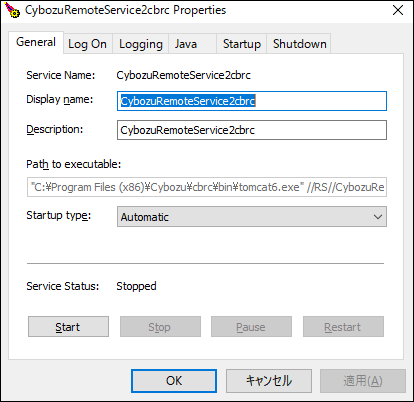
Task: Switch to the General tab
Action: click(36, 42)
